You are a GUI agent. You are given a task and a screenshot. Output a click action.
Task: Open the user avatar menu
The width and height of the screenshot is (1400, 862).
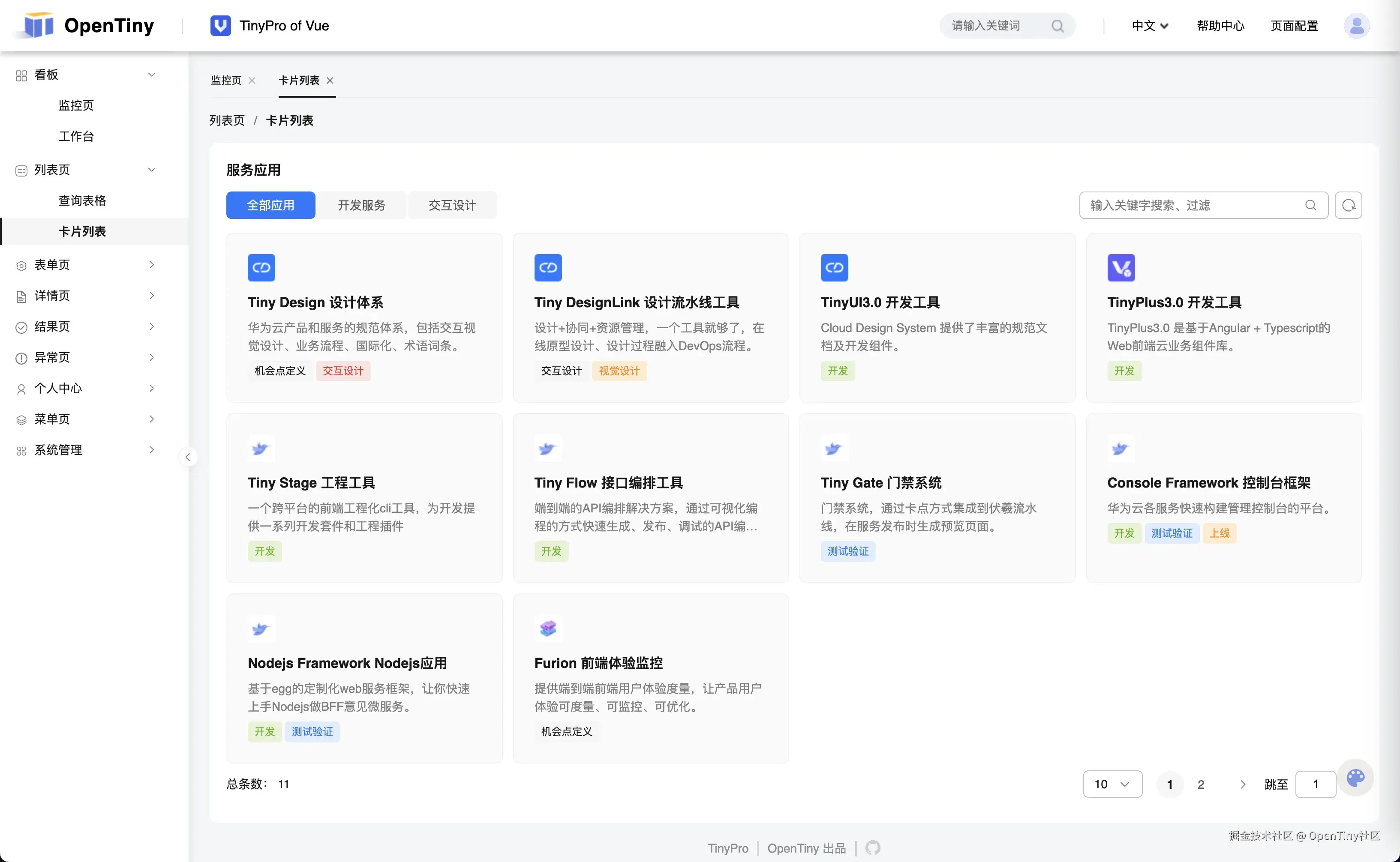tap(1357, 25)
